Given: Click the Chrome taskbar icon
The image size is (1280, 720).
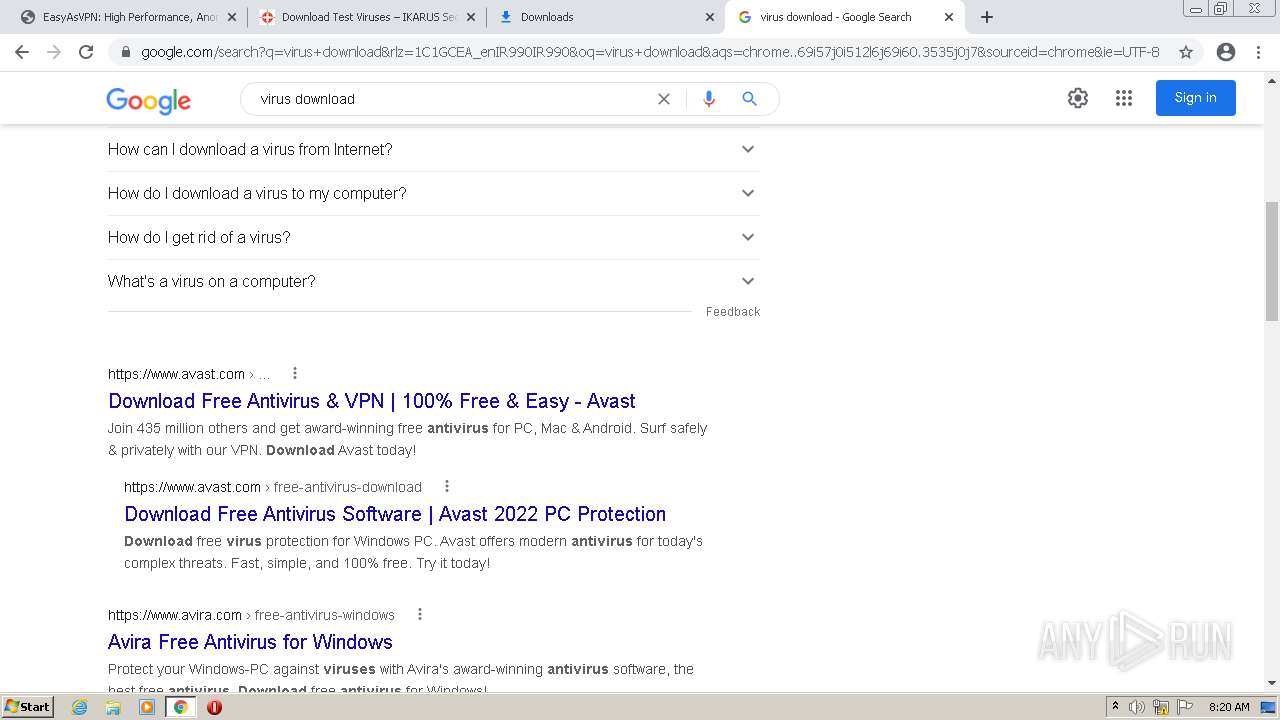Looking at the screenshot, I should 181,707.
